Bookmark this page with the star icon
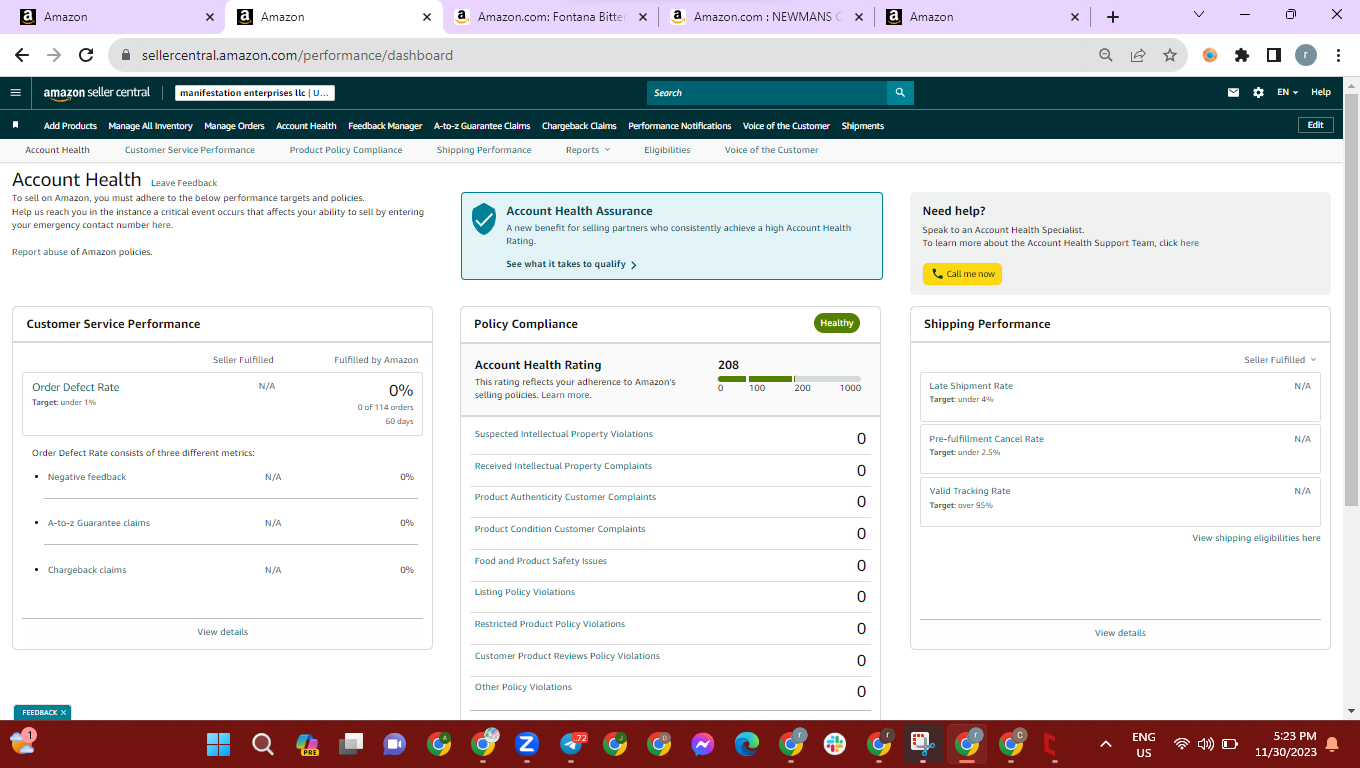The height and width of the screenshot is (768, 1360). point(1170,56)
